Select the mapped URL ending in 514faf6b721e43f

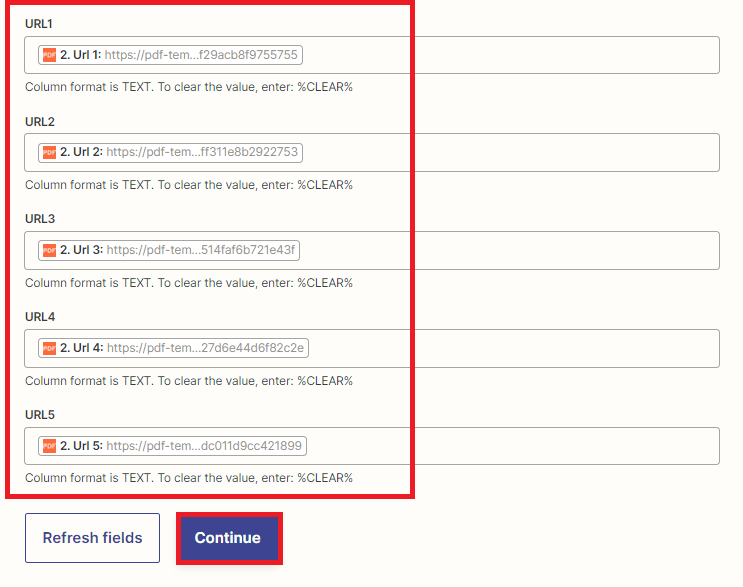(x=201, y=250)
